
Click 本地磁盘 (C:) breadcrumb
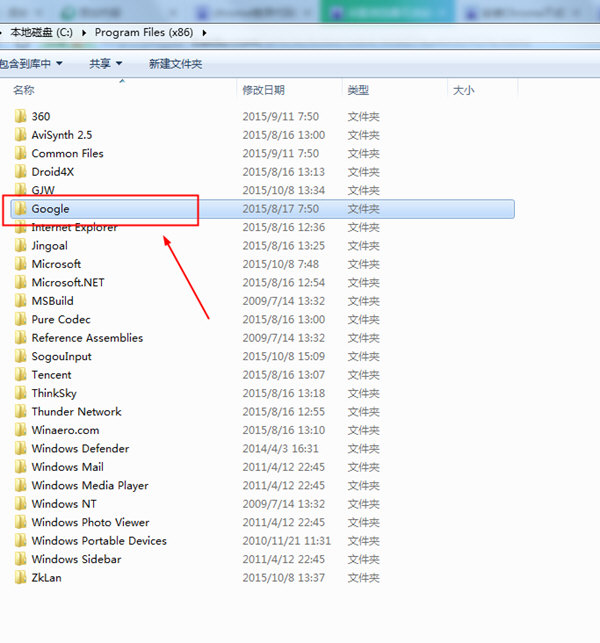(x=41, y=32)
